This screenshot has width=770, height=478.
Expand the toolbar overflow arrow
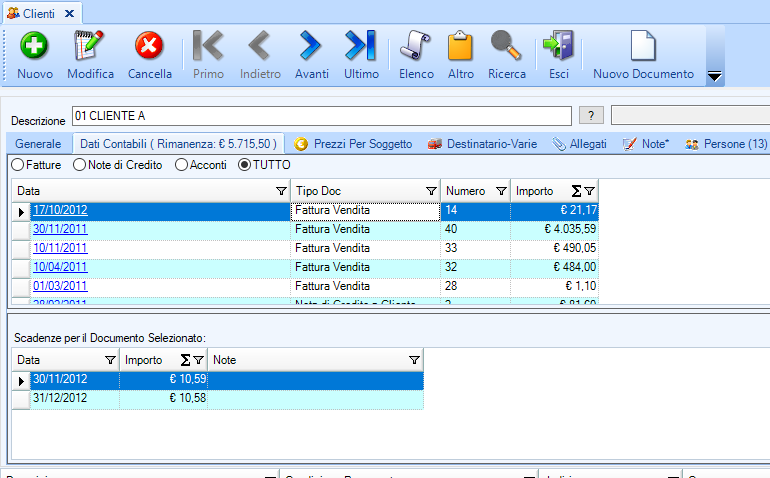click(x=714, y=76)
